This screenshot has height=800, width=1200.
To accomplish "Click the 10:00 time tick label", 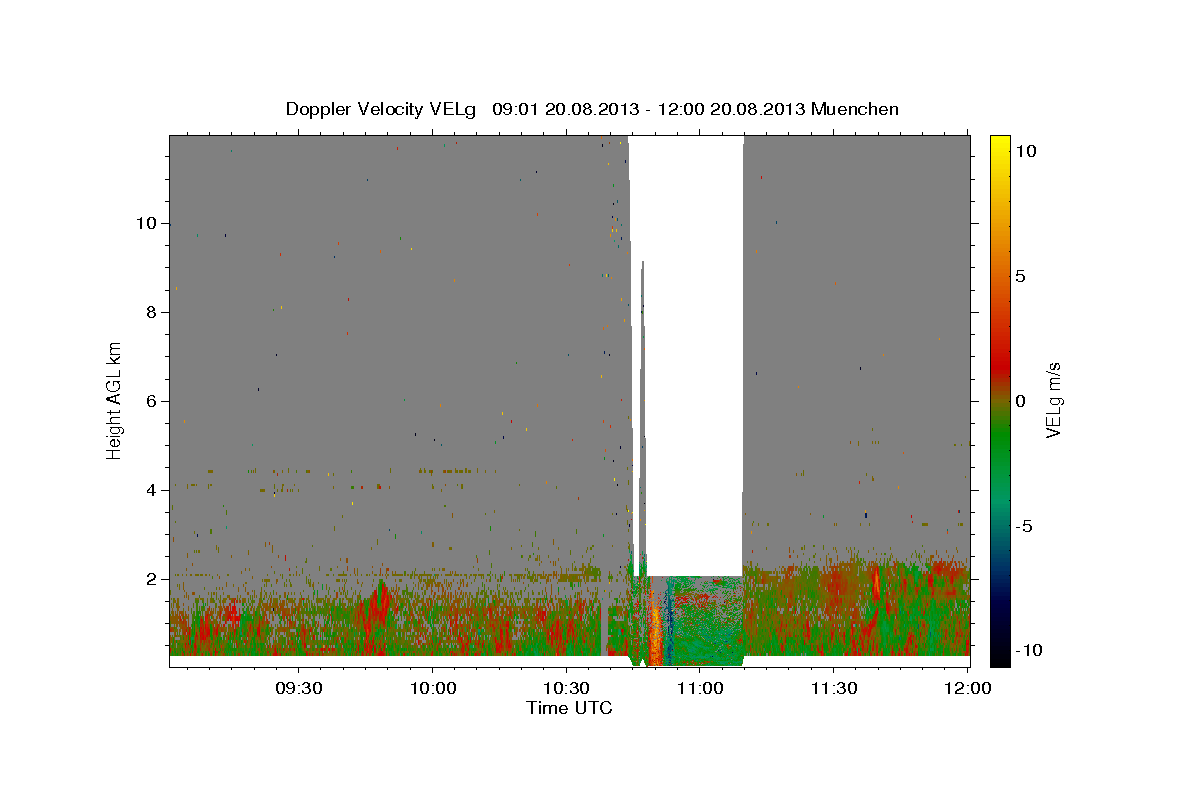I will [433, 689].
